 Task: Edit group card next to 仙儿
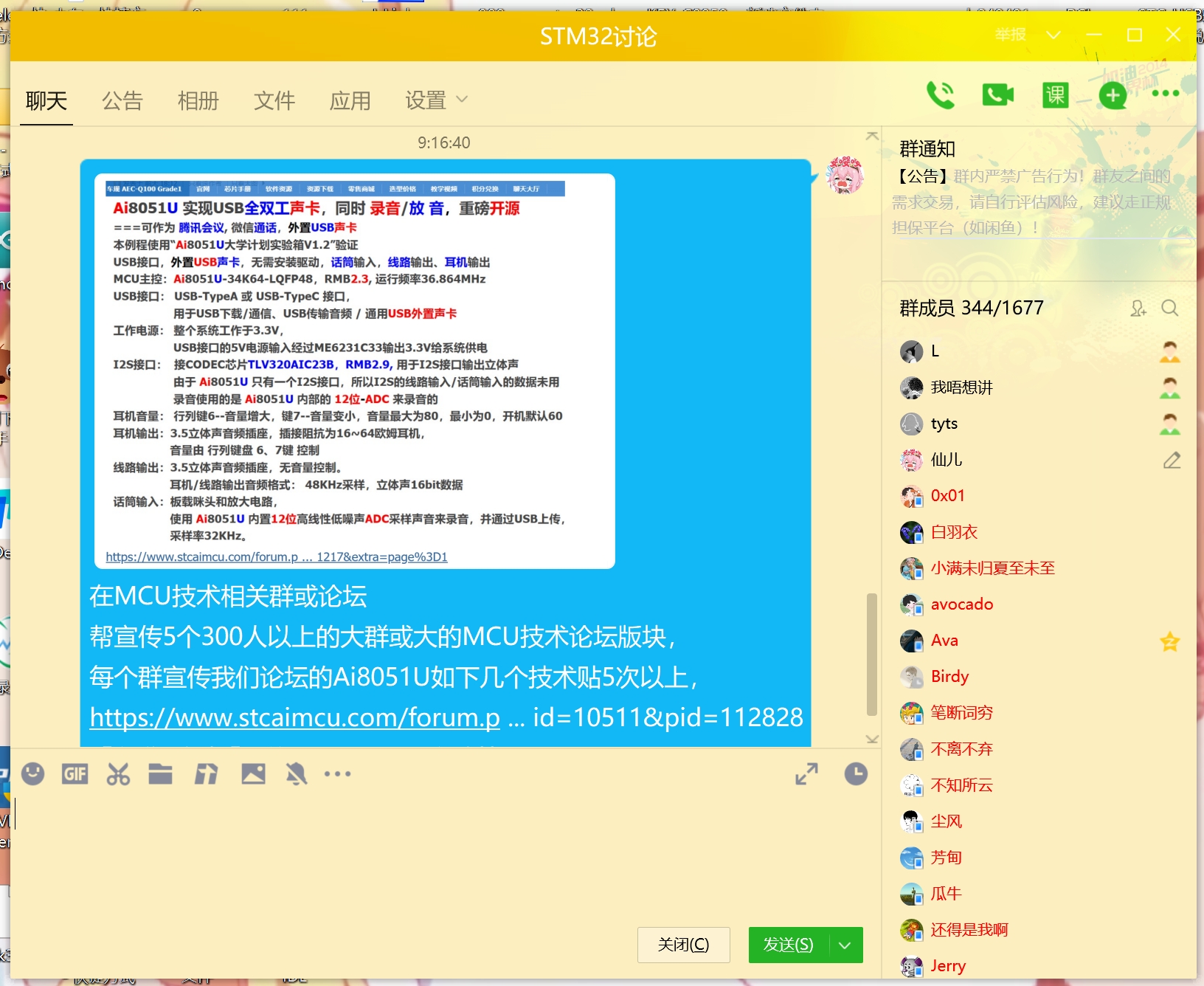pos(1172,460)
